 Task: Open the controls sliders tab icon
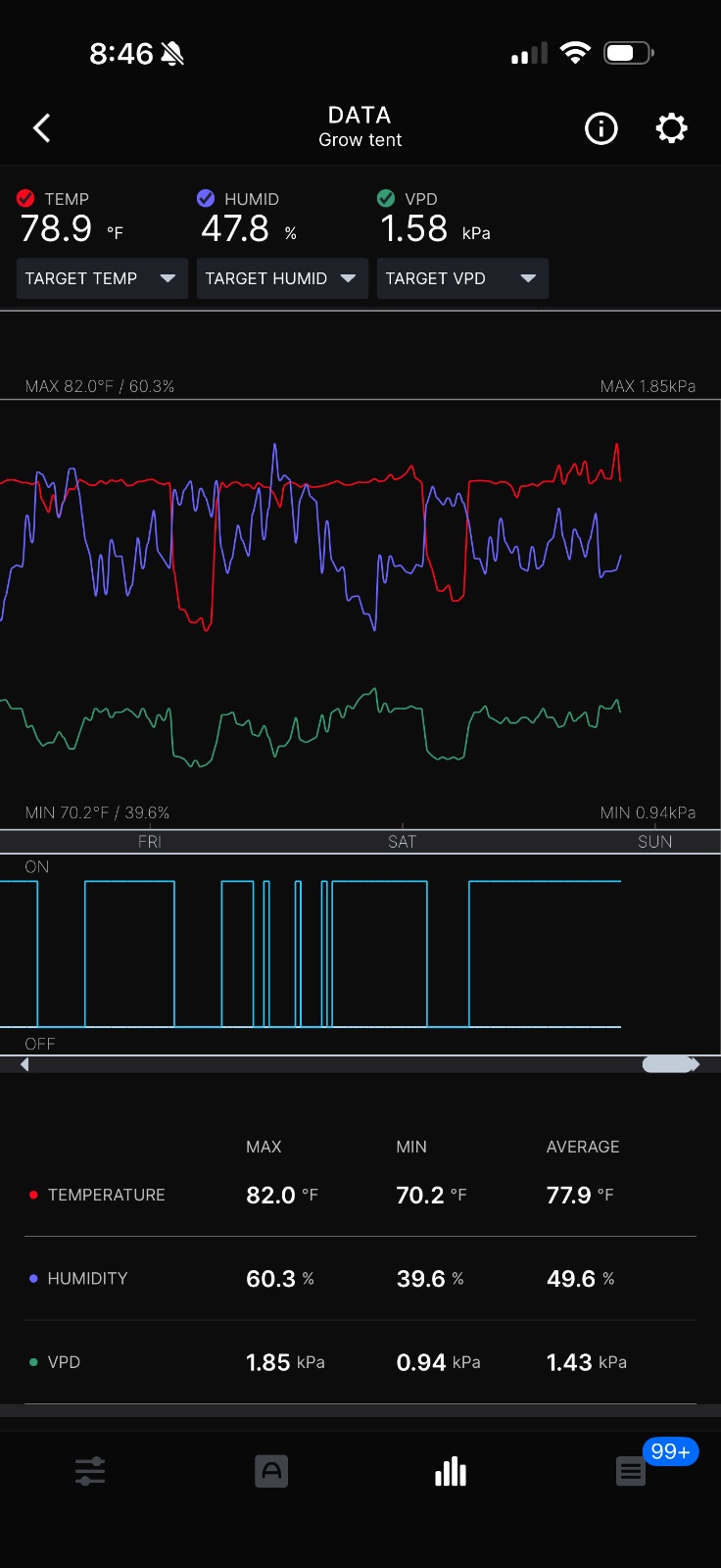tap(90, 1471)
